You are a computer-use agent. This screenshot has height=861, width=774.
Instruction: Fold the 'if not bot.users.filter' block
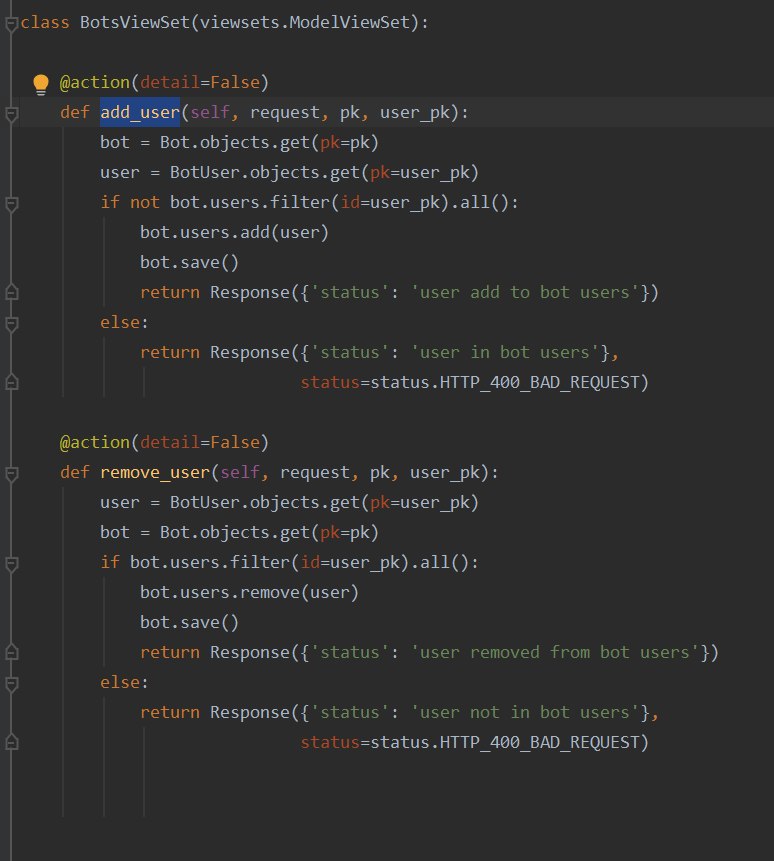tap(11, 204)
